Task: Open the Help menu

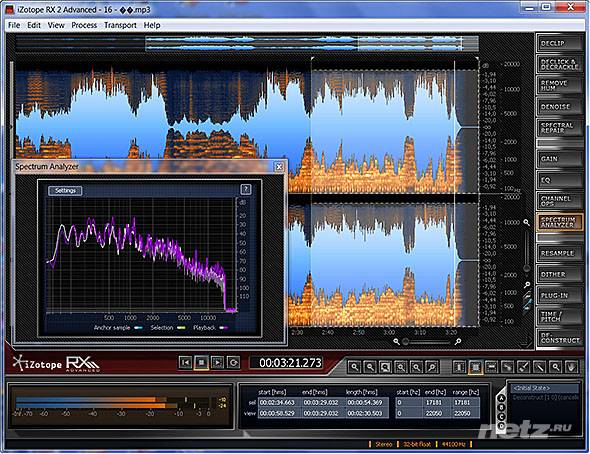Action: (x=152, y=25)
